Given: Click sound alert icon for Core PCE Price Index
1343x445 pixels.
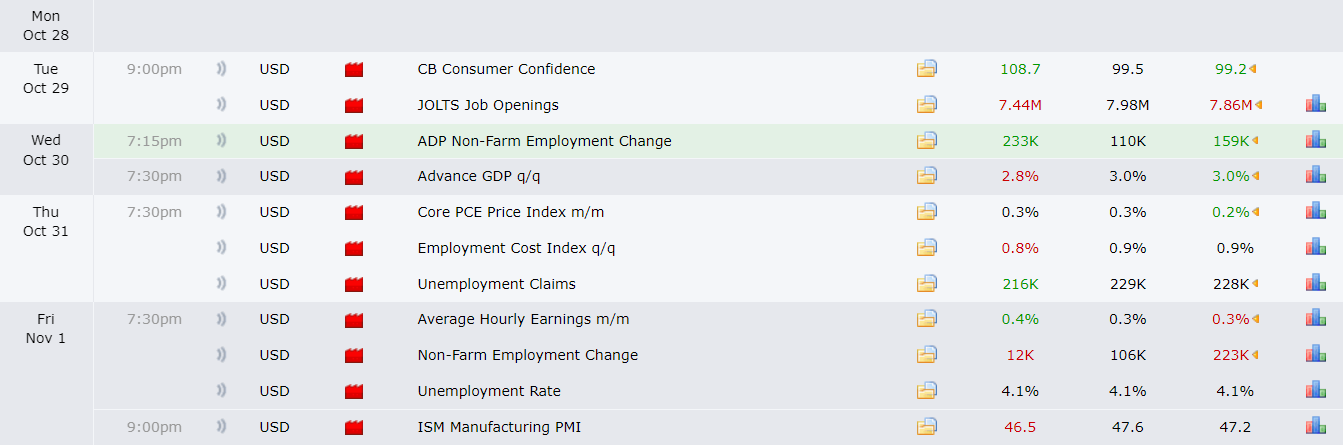Looking at the screenshot, I should [x=221, y=212].
